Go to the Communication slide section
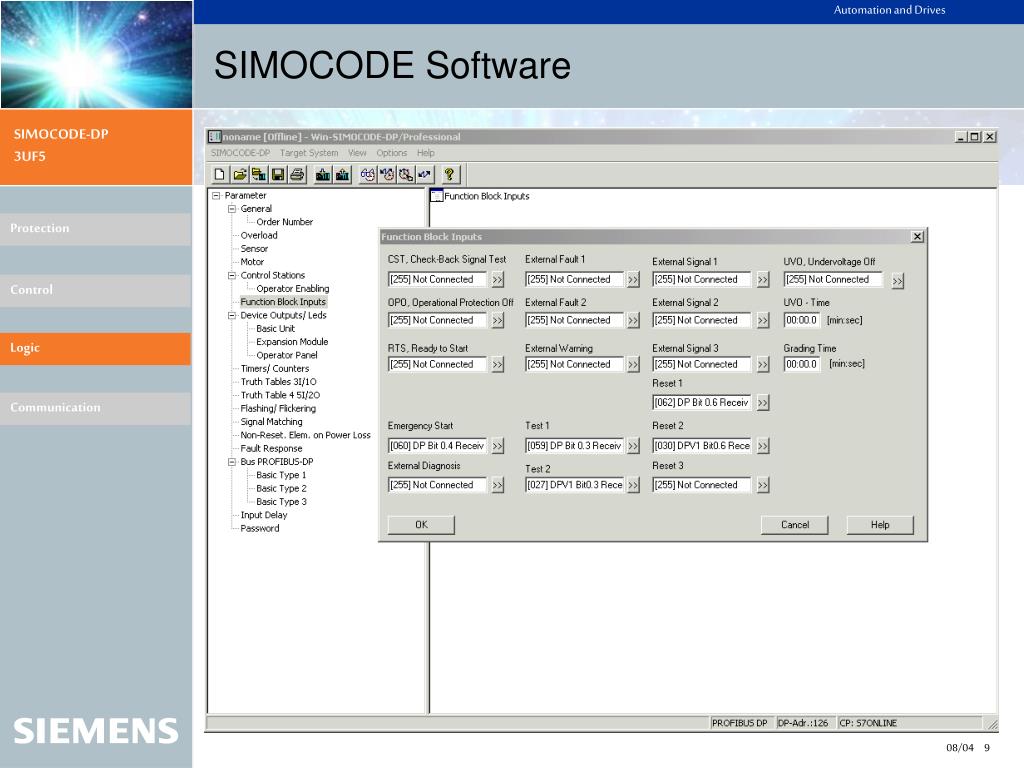1024x768 pixels. click(95, 408)
